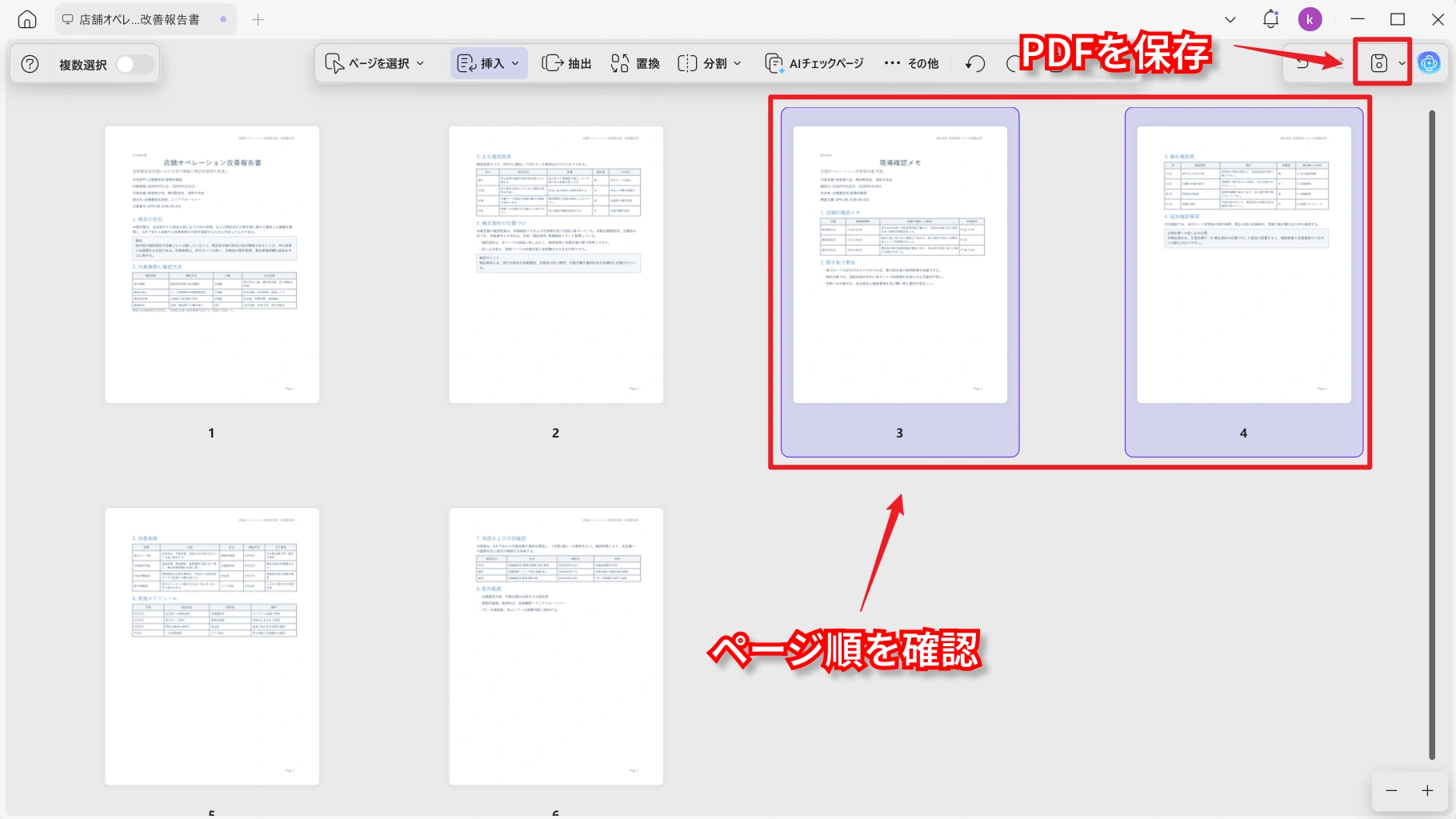Click the 置換 replace button
1456x819 pixels.
click(635, 63)
